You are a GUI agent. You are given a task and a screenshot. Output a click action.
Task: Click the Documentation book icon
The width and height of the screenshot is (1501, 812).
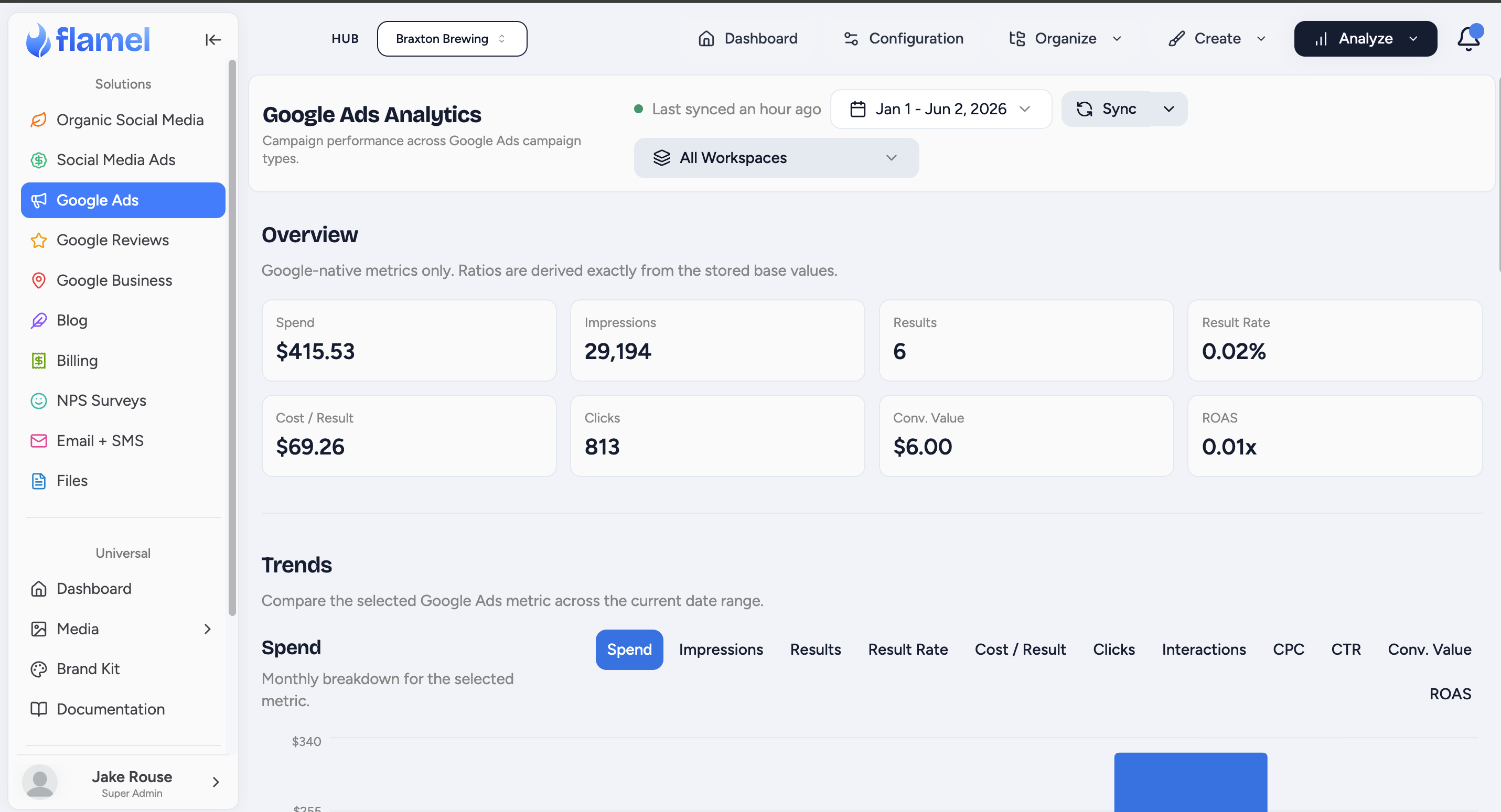pos(38,709)
